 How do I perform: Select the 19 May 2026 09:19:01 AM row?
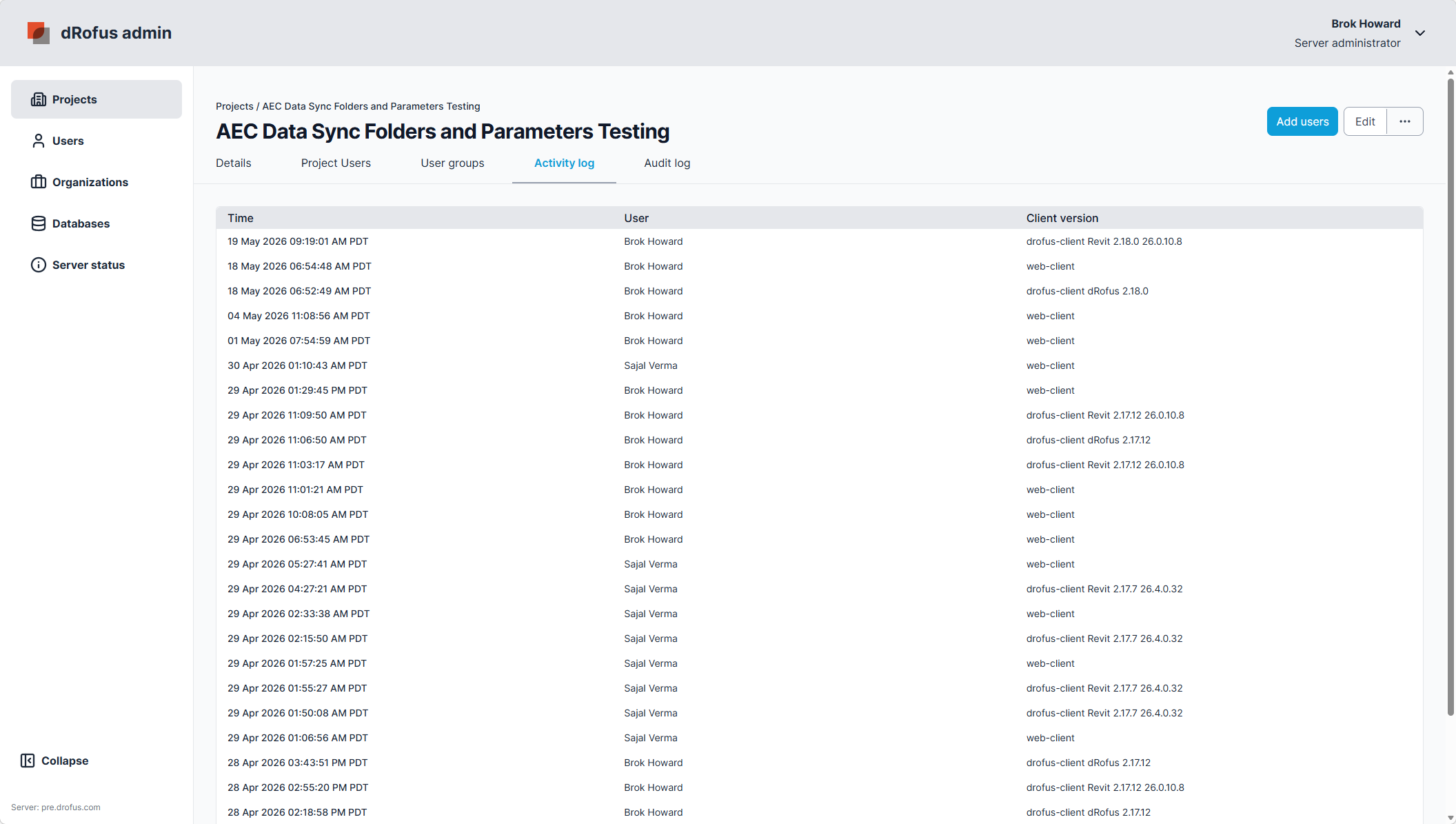(819, 241)
